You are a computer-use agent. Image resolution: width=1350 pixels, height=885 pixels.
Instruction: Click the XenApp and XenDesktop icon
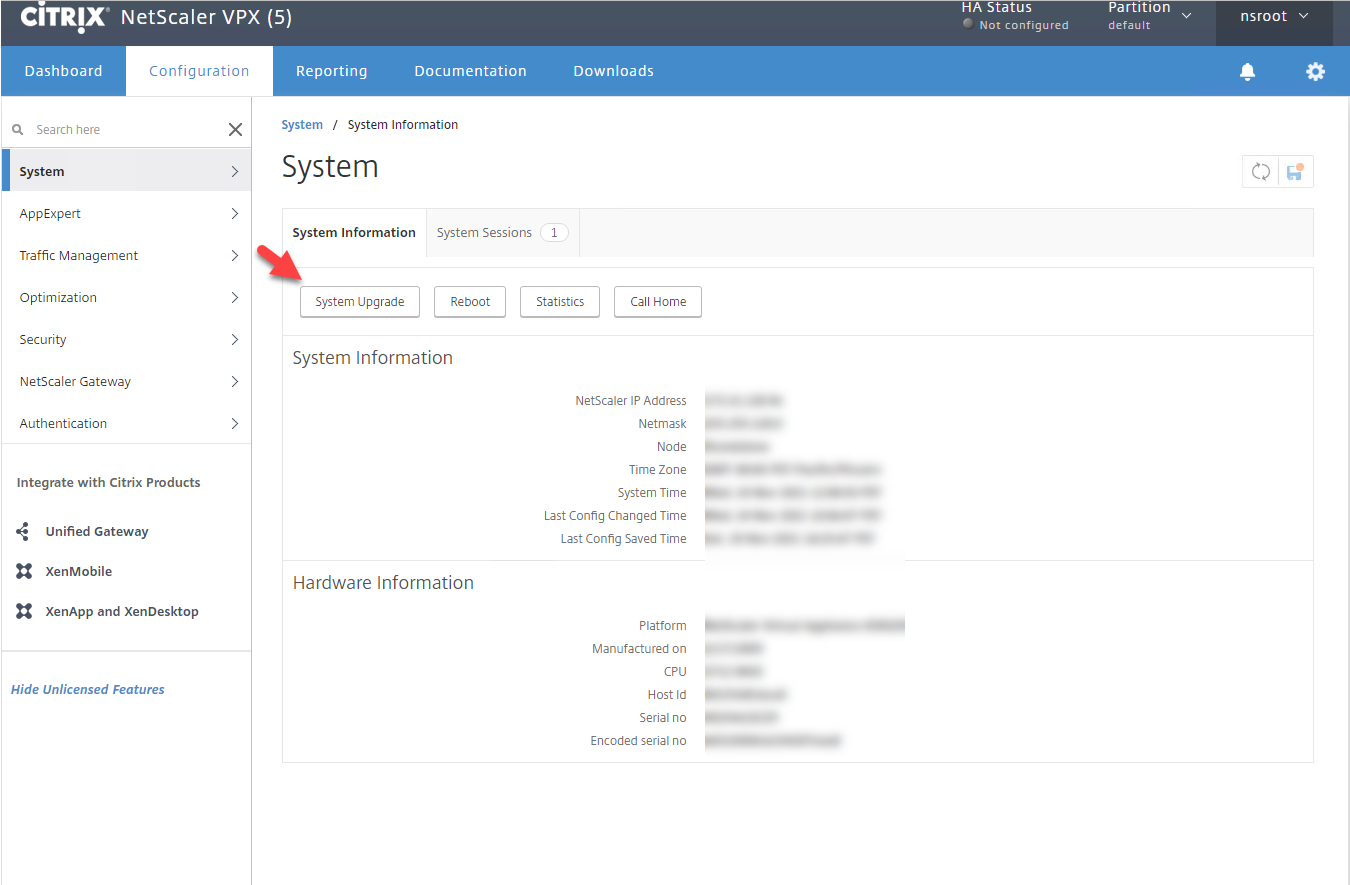click(24, 611)
